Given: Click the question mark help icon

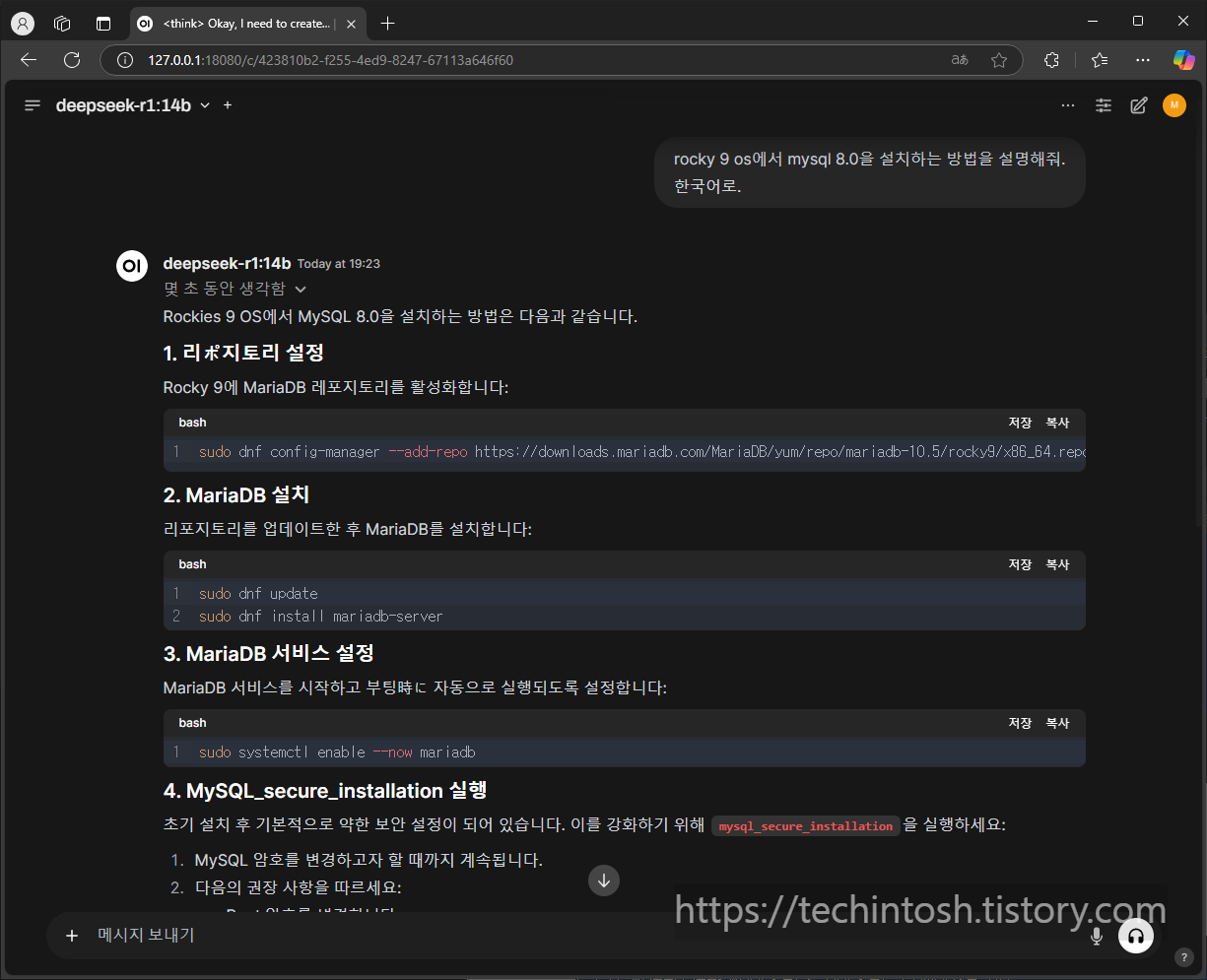Looking at the screenshot, I should click(1183, 956).
